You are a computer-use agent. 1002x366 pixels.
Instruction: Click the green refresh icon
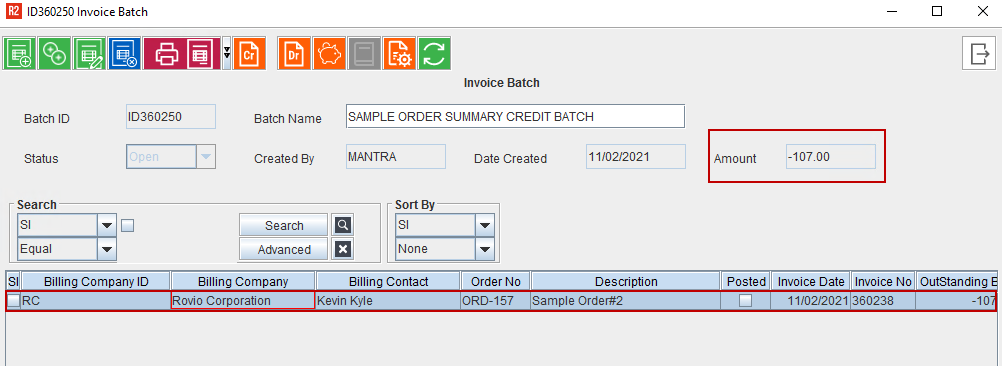point(434,53)
